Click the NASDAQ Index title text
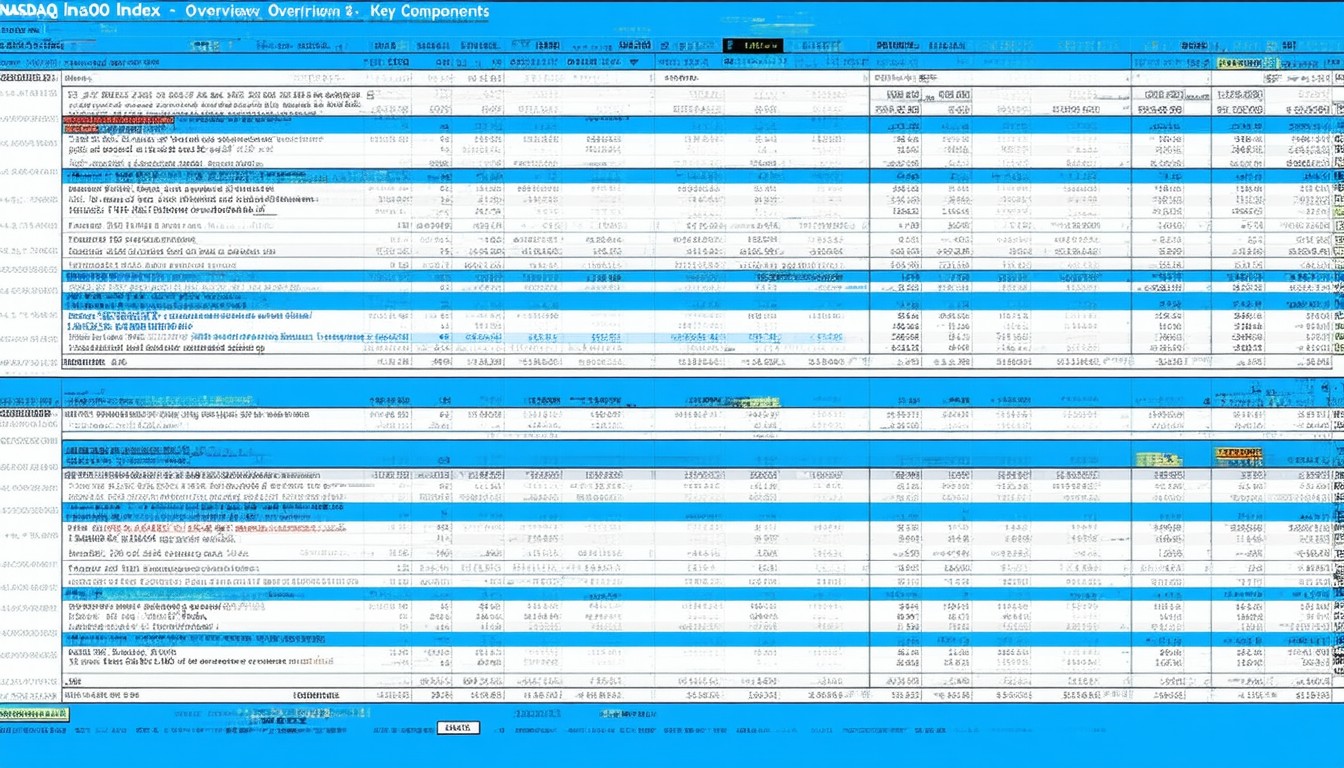Image resolution: width=1344 pixels, height=768 pixels. point(80,11)
